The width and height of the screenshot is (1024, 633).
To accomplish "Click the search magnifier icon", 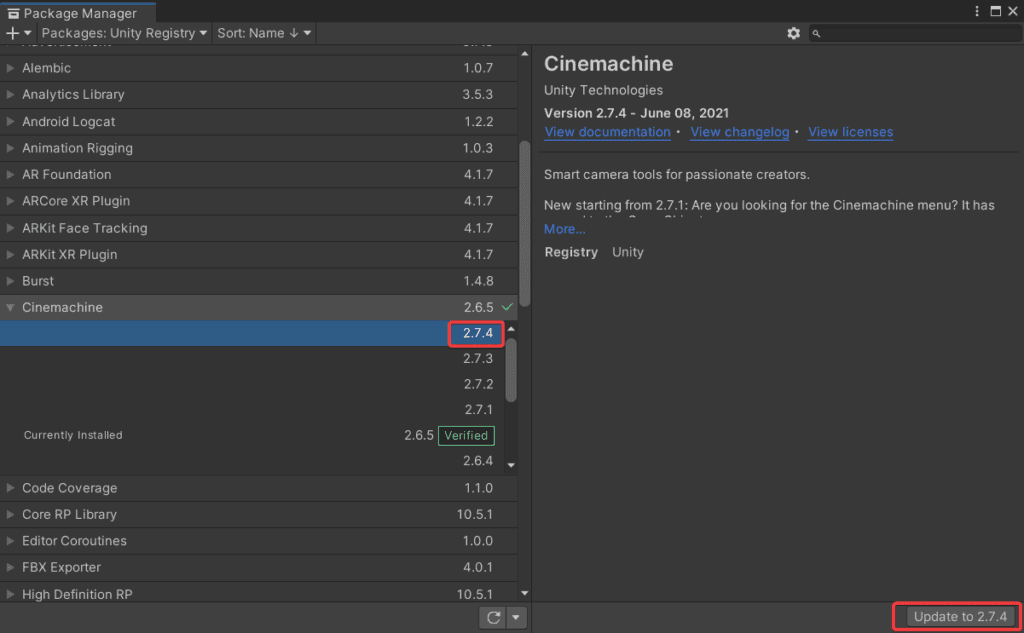I will [816, 33].
